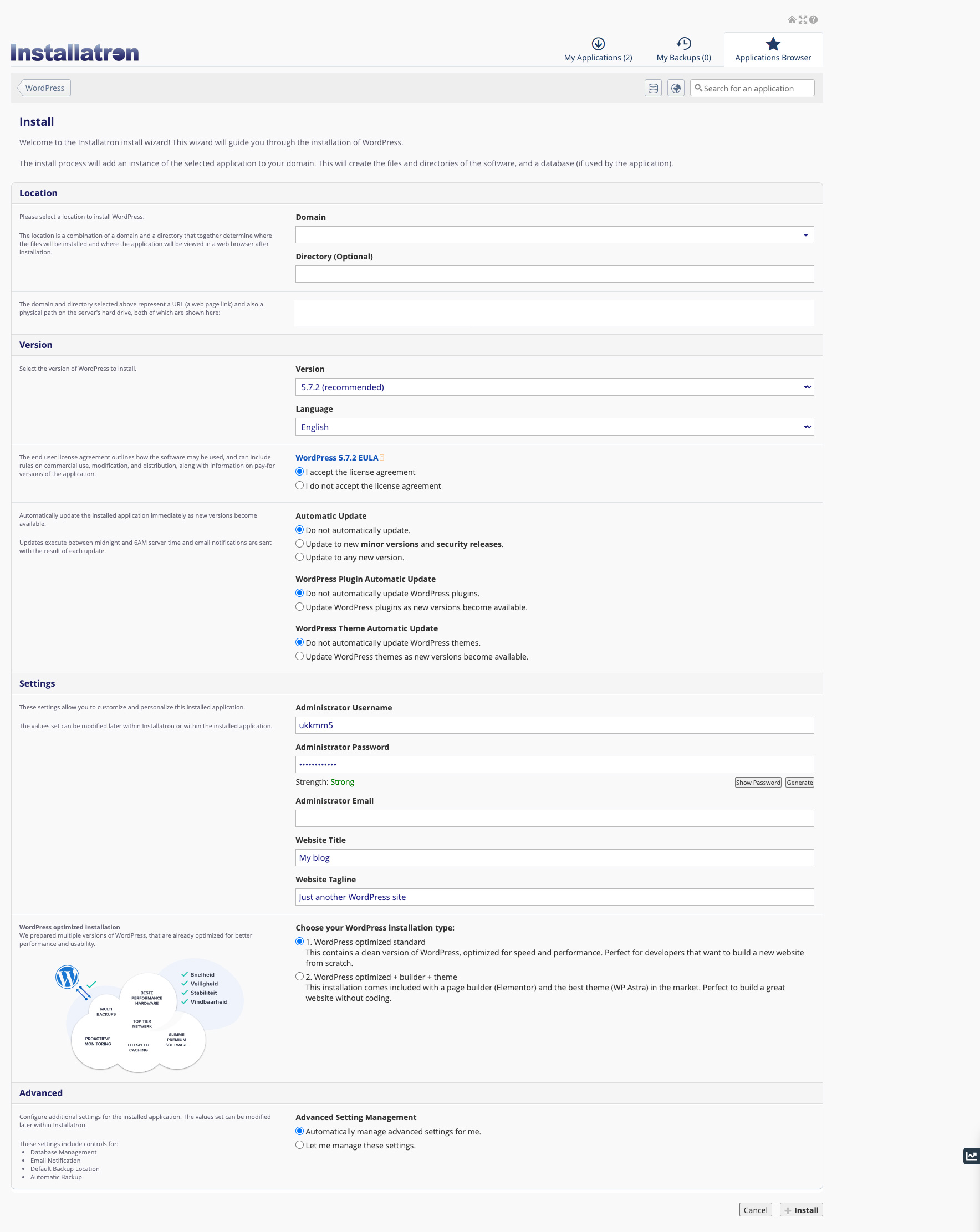Select Let me manage these settings
Screen dimensions: 980x1232
(x=299, y=1144)
